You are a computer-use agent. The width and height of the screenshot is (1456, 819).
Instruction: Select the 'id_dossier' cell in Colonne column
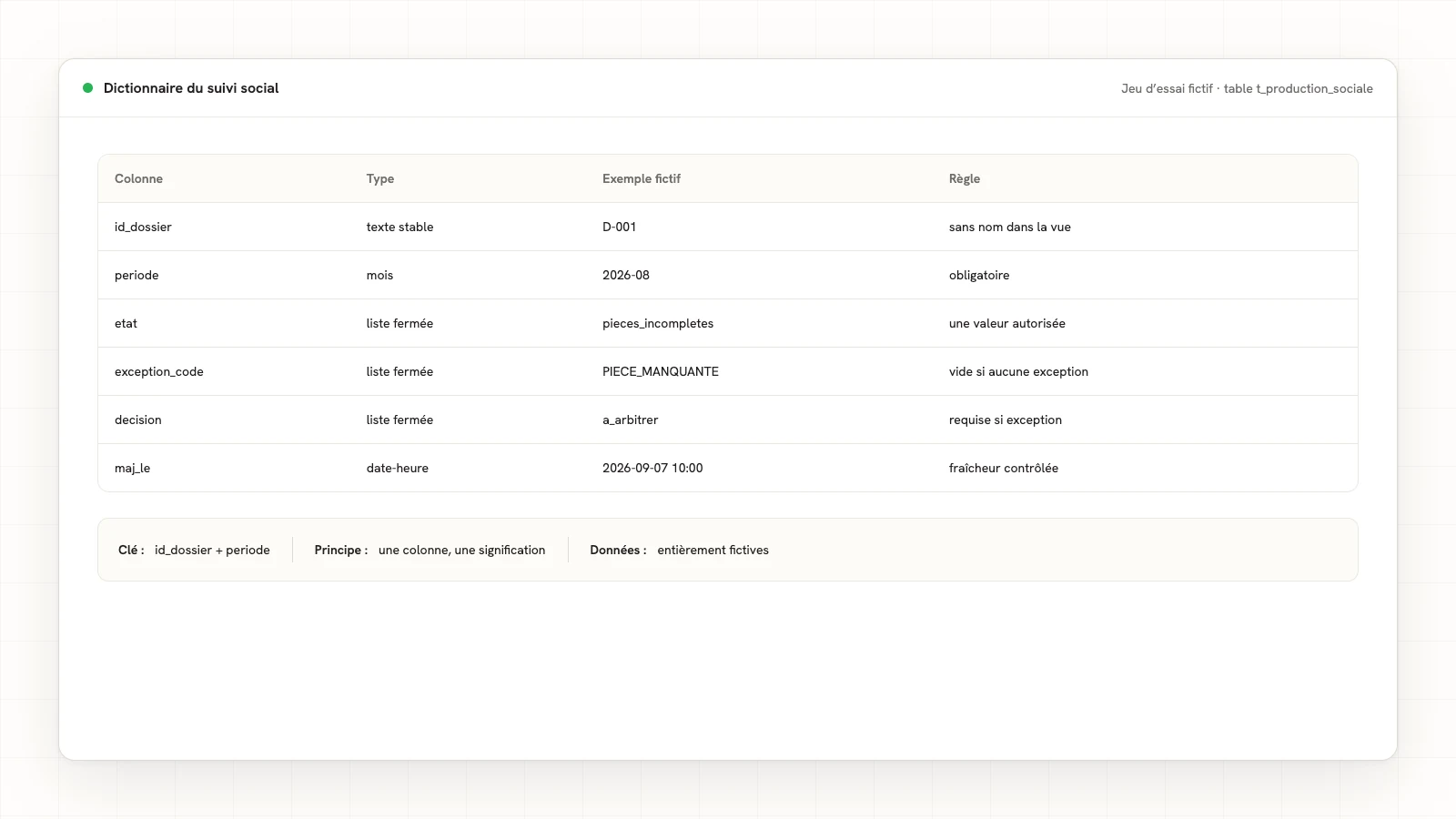point(143,227)
